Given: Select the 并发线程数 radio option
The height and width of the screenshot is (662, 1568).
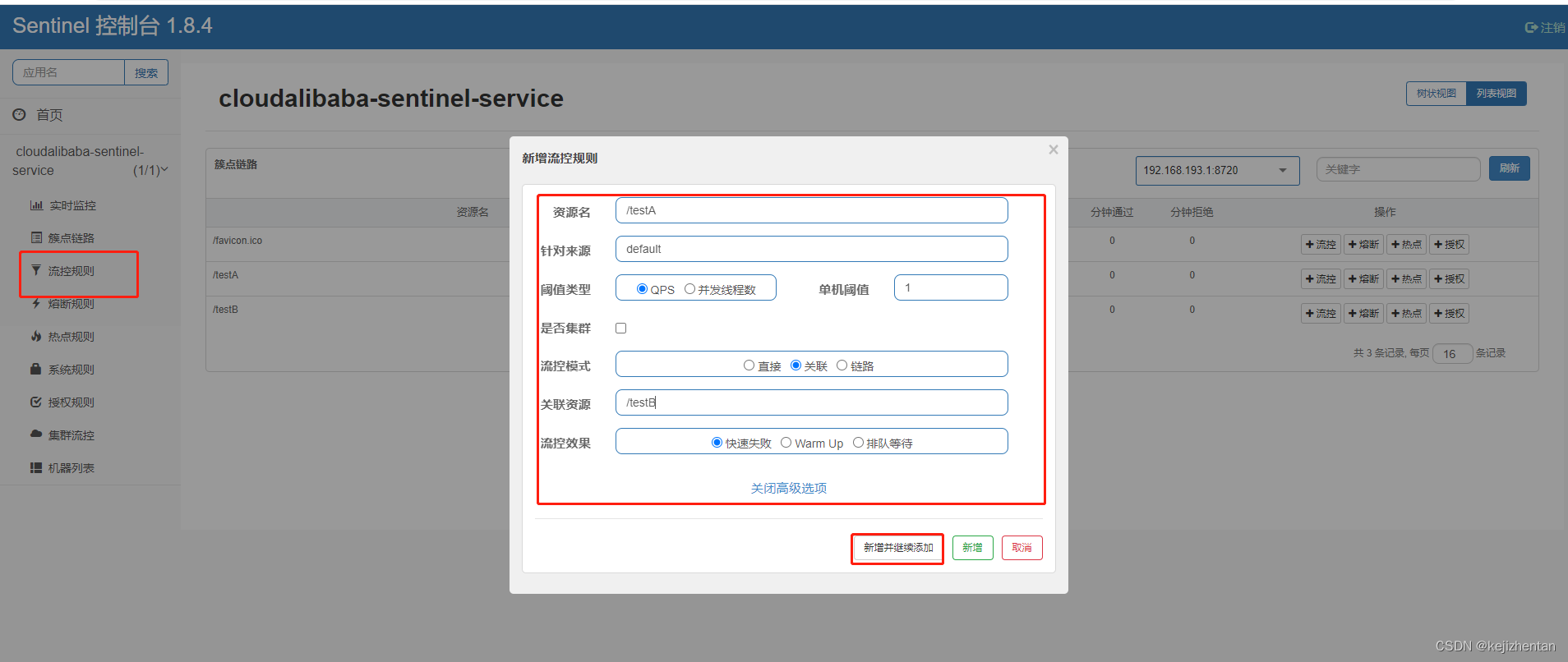Looking at the screenshot, I should 689,288.
